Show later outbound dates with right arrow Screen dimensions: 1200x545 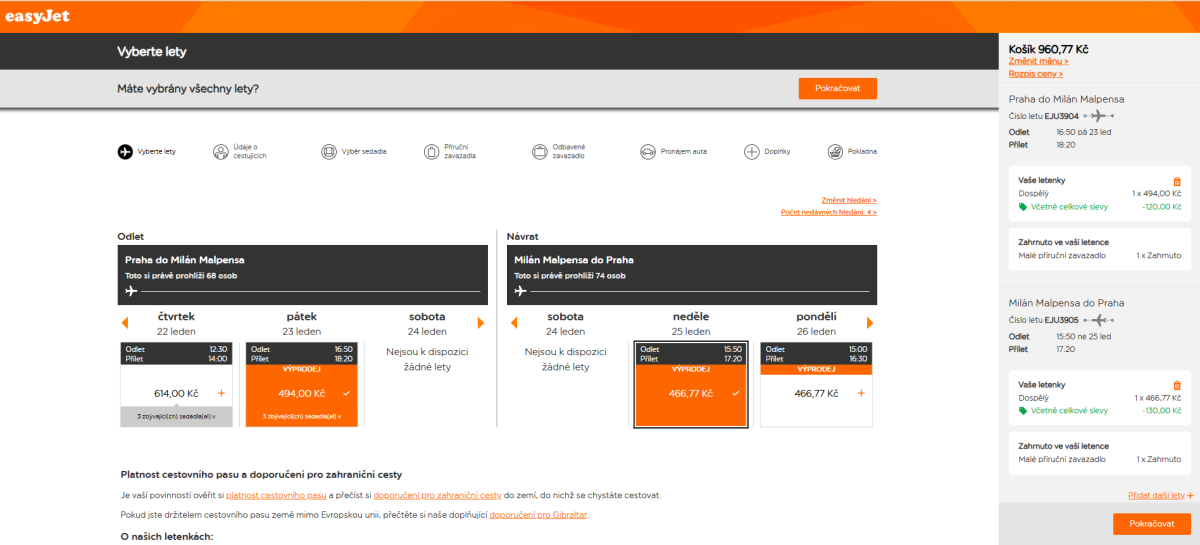click(x=481, y=323)
